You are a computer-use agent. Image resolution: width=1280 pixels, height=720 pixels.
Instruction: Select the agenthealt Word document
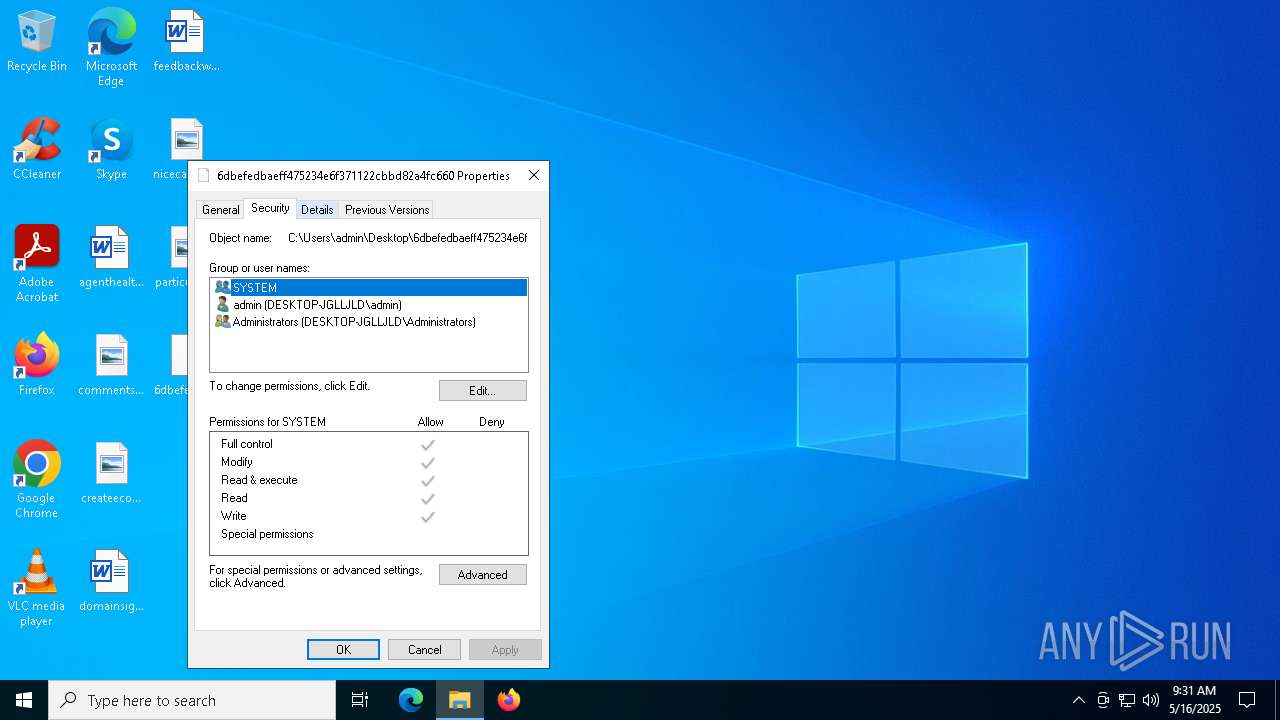(x=111, y=258)
